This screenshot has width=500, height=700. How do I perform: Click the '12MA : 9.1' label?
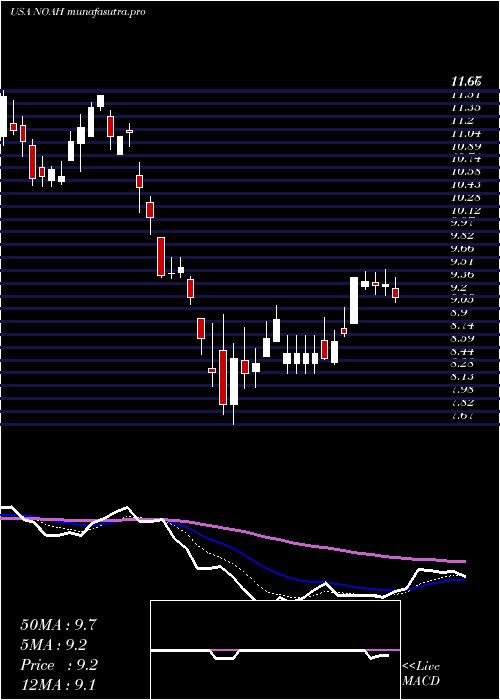[58, 685]
